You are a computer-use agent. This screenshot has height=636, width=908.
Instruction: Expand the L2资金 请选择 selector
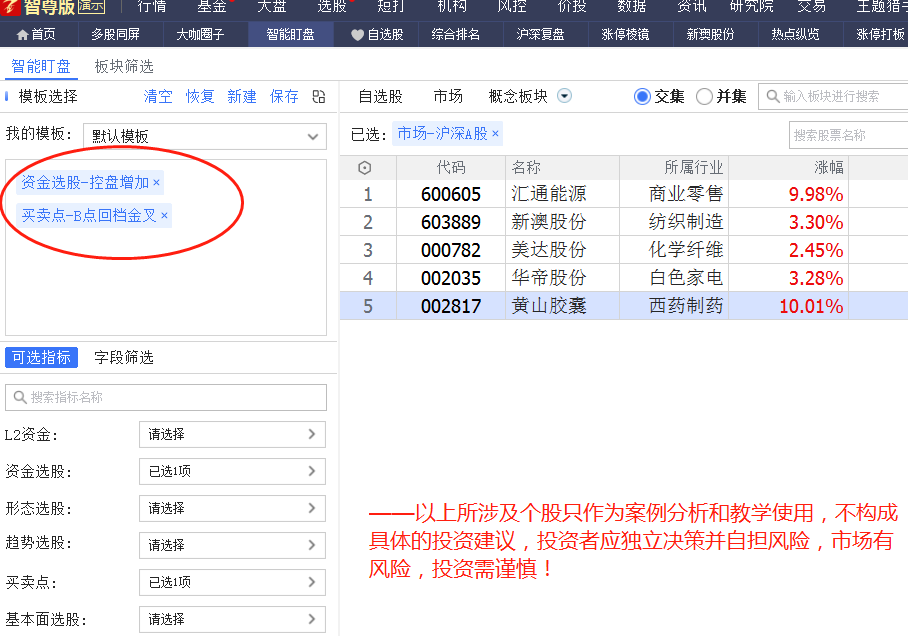[232, 434]
